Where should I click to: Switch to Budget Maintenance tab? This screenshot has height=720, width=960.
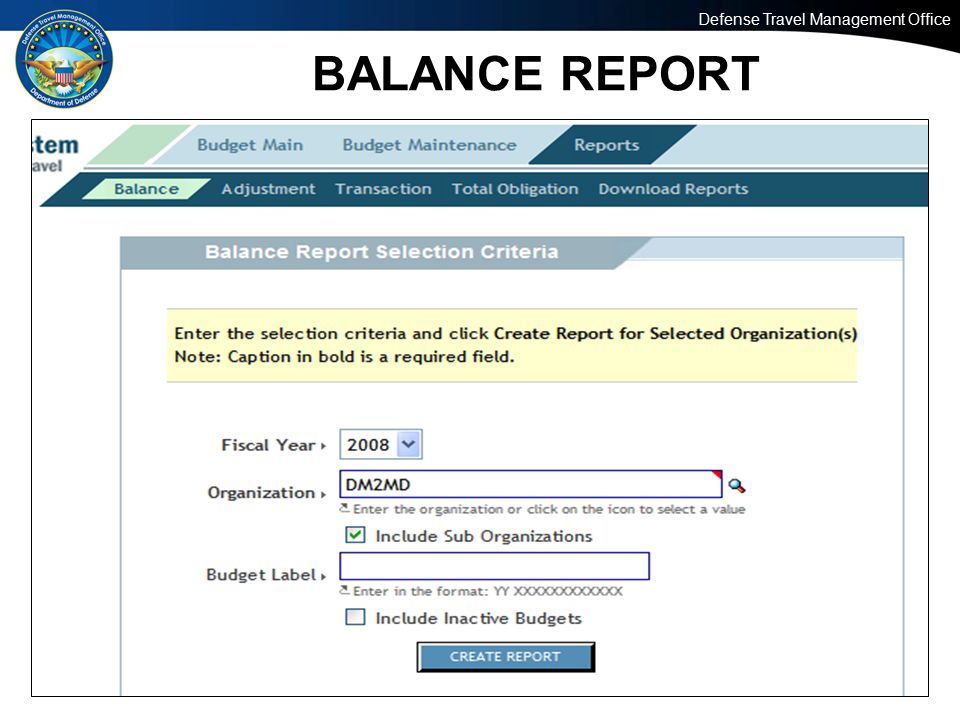[429, 145]
